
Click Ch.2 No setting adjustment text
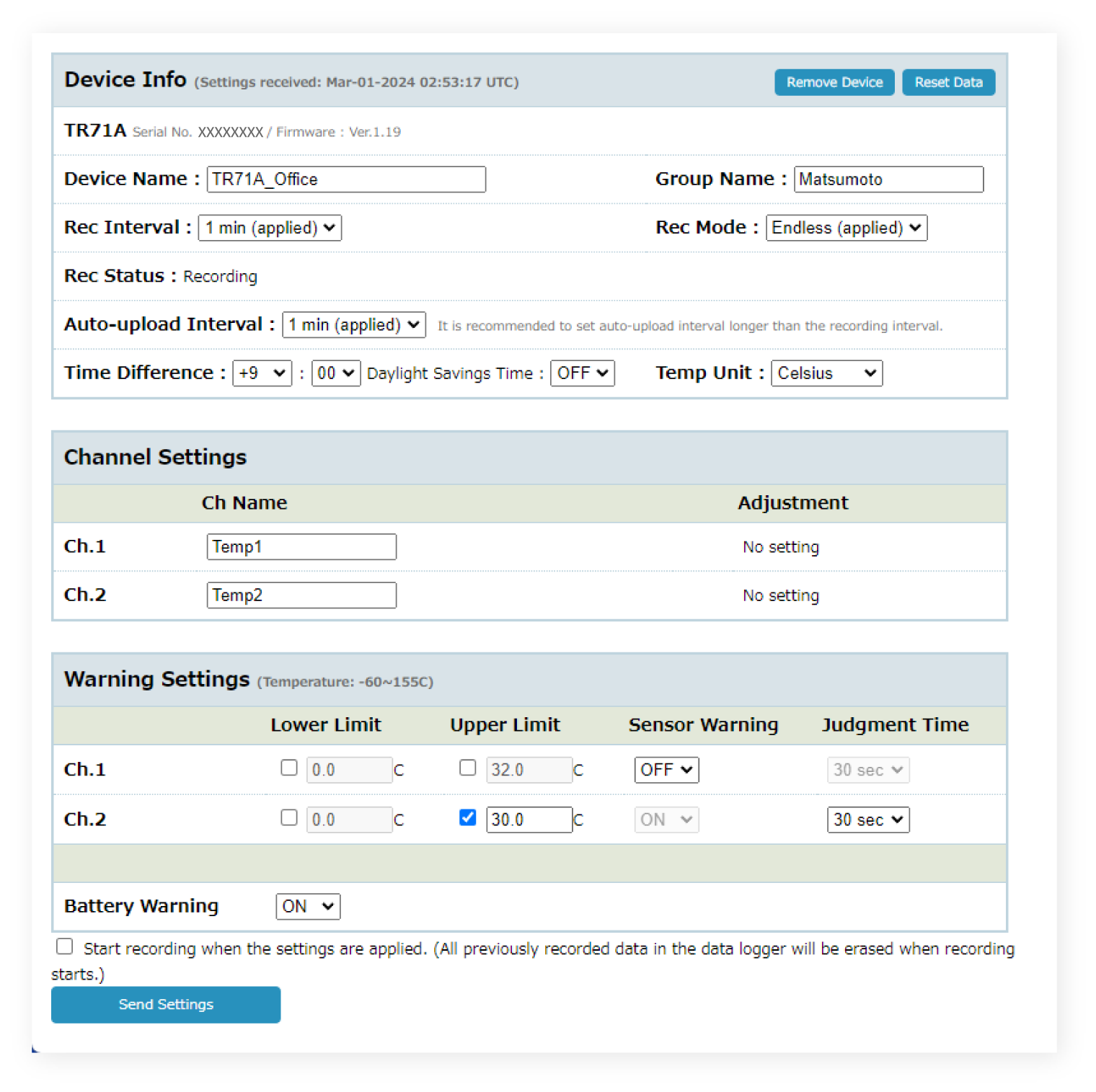(x=781, y=595)
